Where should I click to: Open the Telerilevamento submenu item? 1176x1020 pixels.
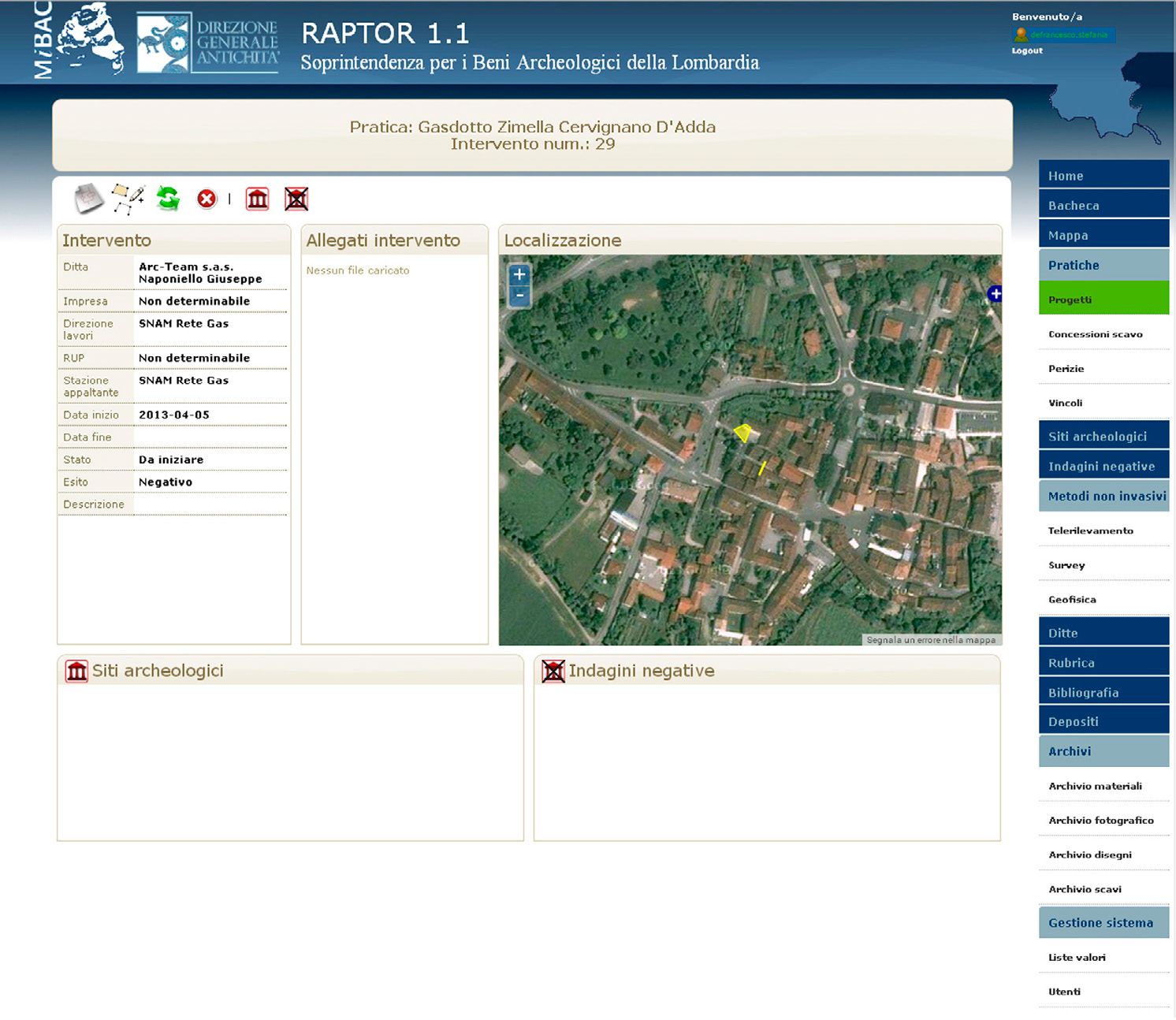point(1103,530)
